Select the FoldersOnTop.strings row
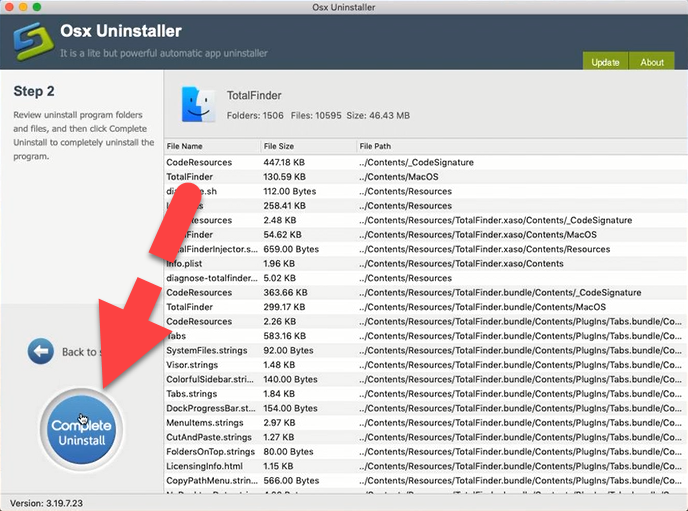This screenshot has height=511, width=688. coord(426,452)
